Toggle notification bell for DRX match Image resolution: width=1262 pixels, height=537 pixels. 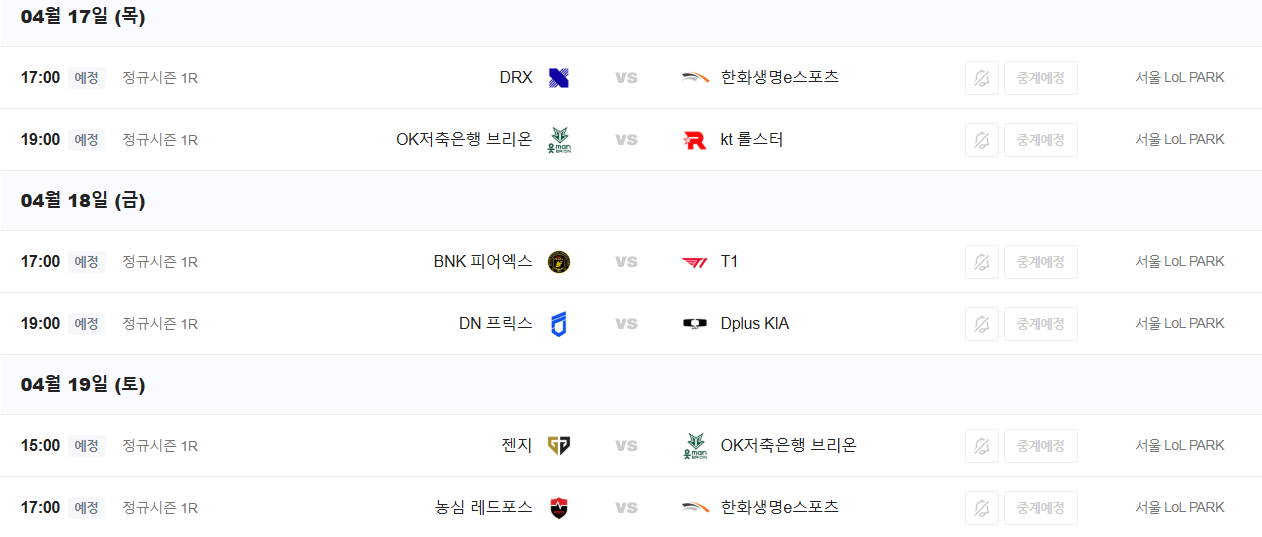[x=982, y=78]
